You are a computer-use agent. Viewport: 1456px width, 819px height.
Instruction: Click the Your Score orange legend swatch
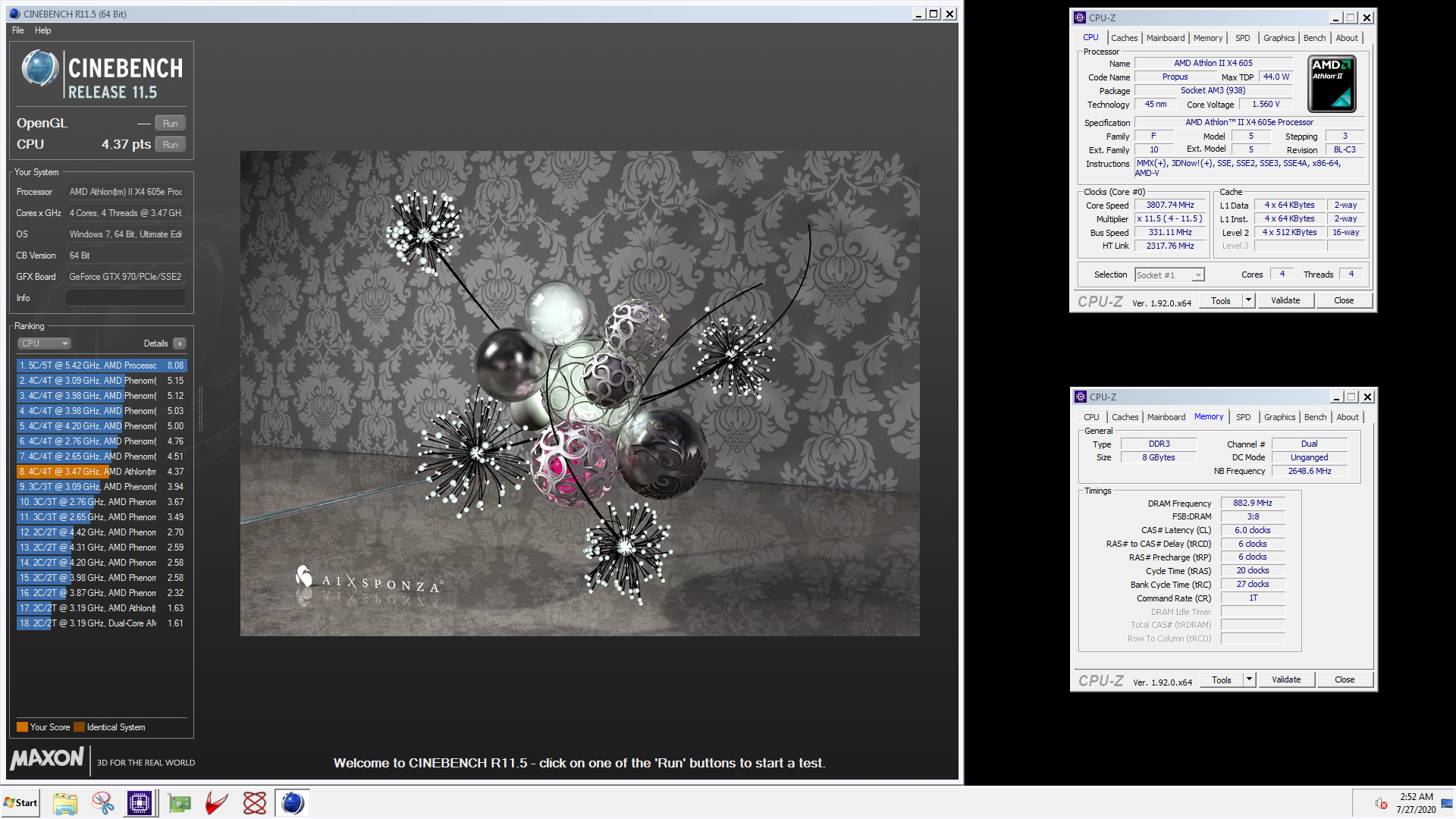pyautogui.click(x=22, y=727)
